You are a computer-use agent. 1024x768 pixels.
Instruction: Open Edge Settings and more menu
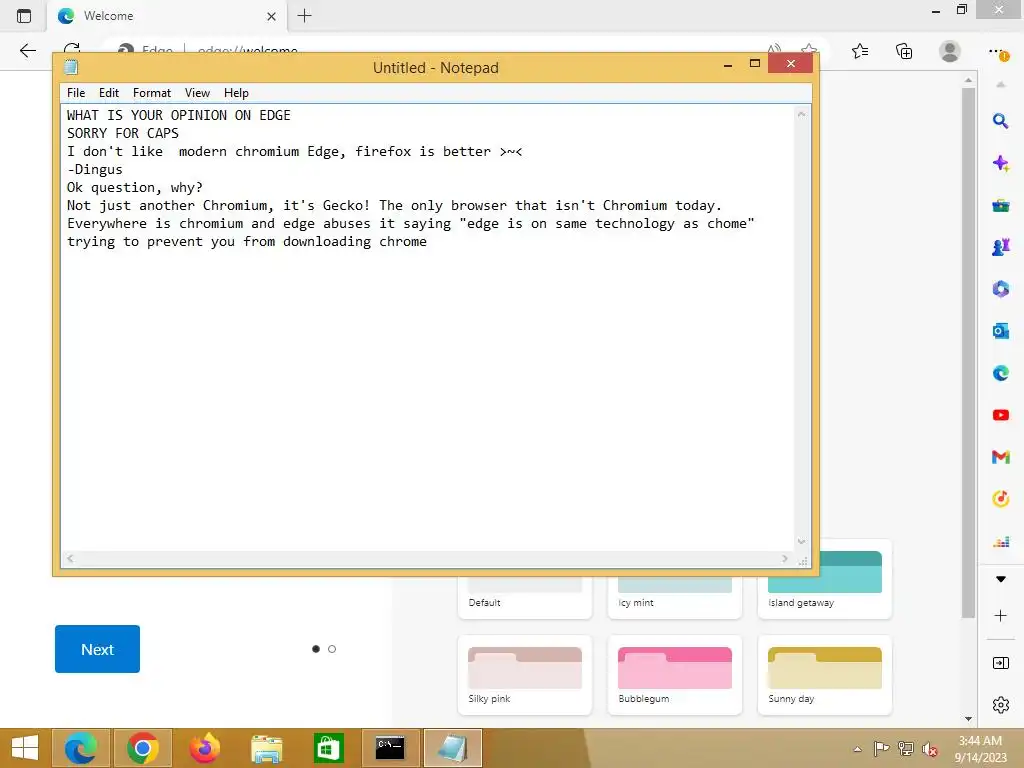tap(997, 52)
